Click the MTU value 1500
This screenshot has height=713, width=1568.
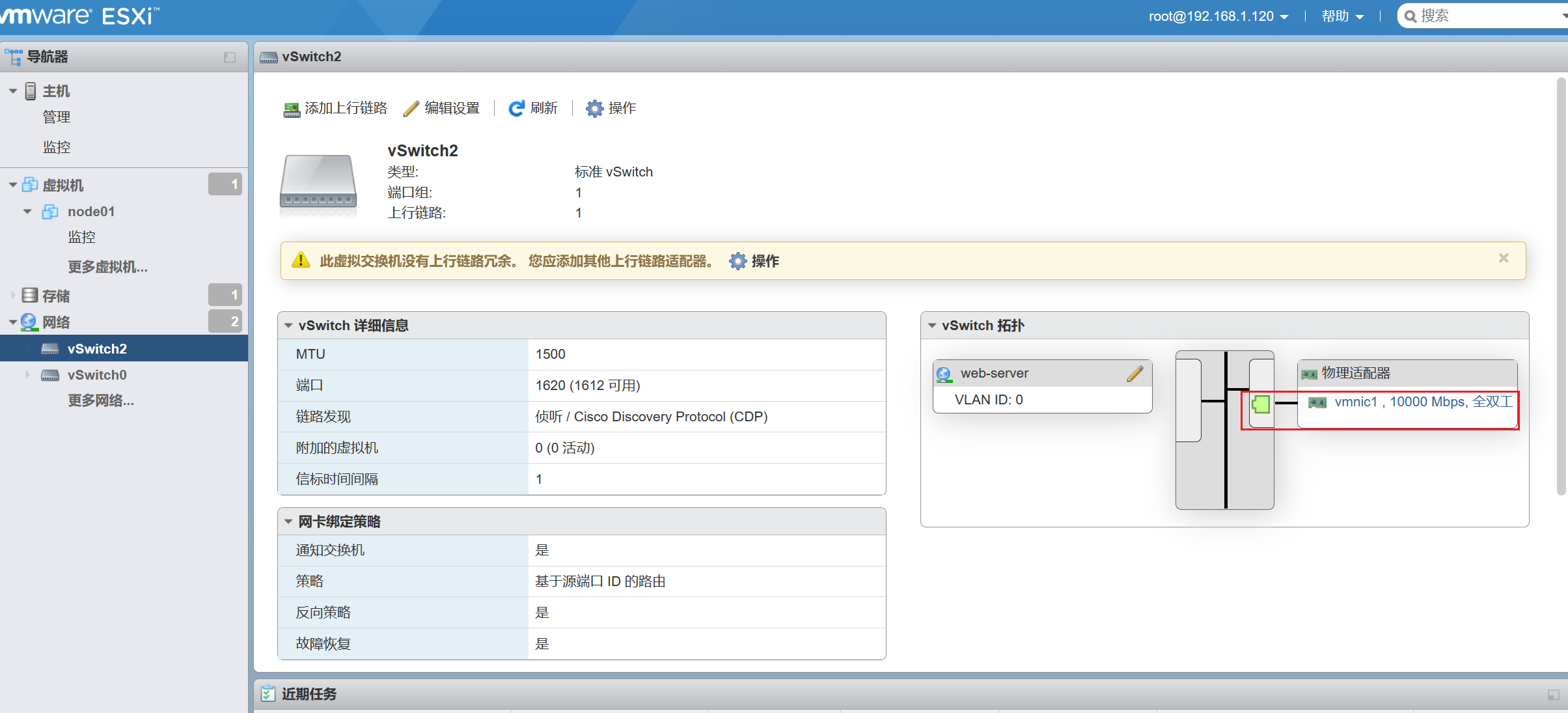[x=551, y=354]
